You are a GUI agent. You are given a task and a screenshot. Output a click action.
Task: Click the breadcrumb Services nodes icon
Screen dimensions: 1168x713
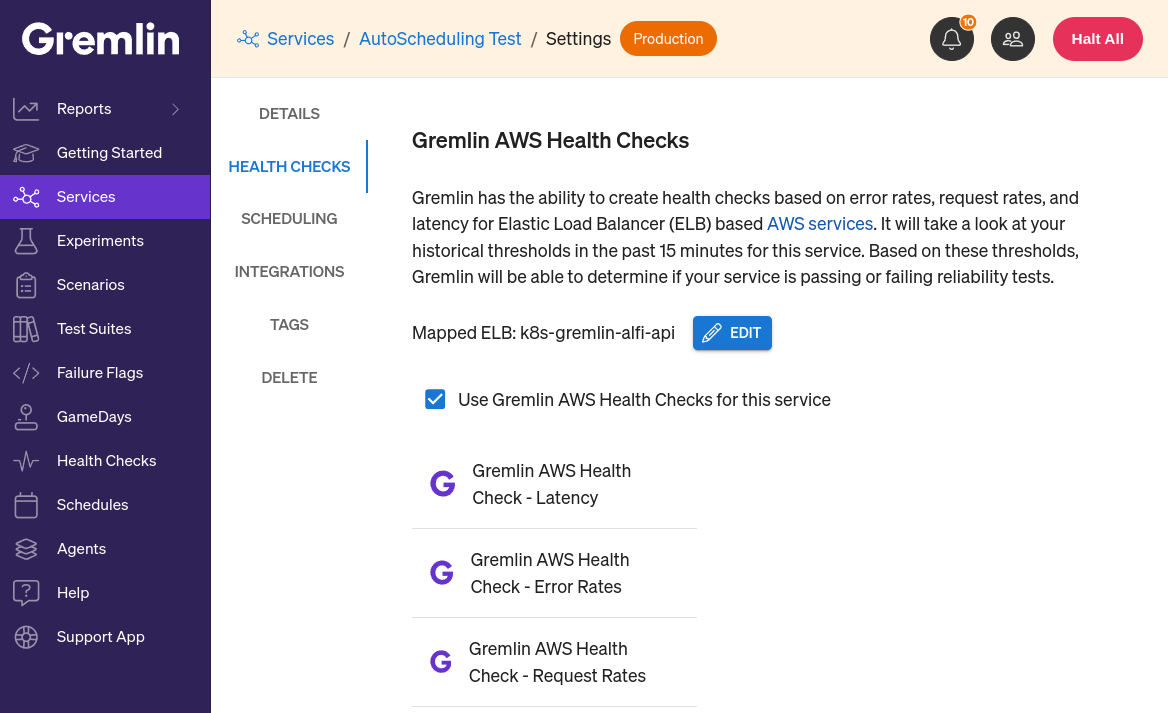tap(248, 39)
